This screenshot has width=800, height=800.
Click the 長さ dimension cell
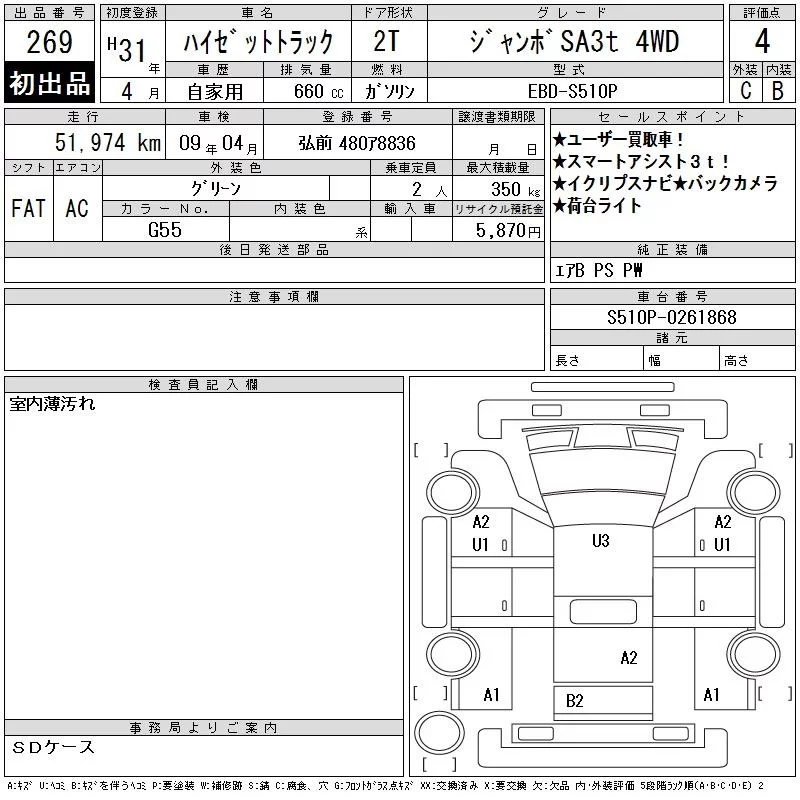click(596, 360)
